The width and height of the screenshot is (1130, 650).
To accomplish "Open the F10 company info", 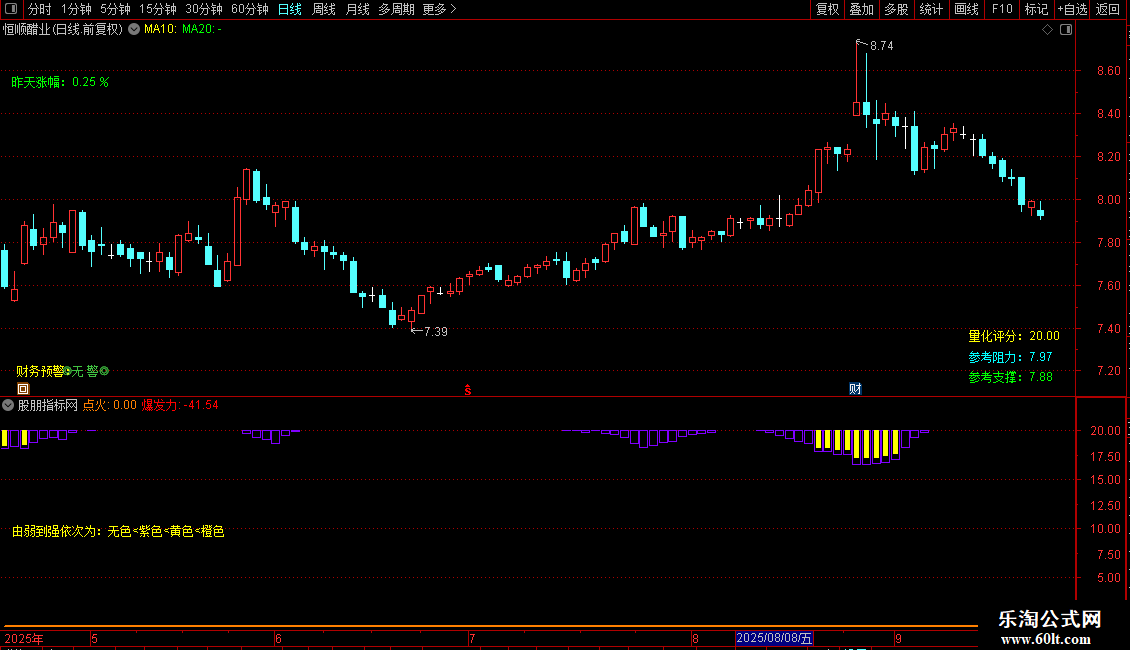I will tap(1002, 9).
